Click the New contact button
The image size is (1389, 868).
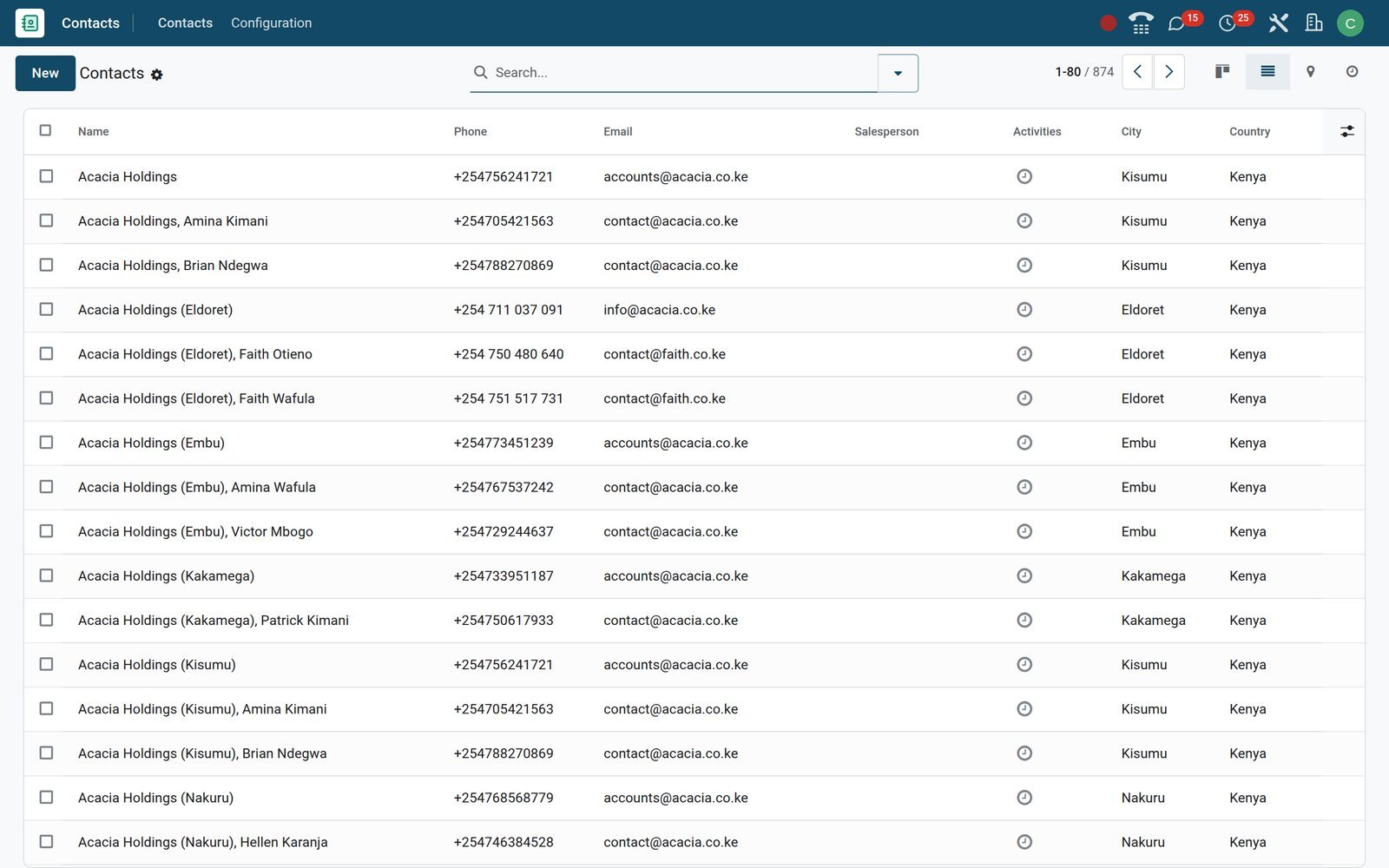coord(45,73)
